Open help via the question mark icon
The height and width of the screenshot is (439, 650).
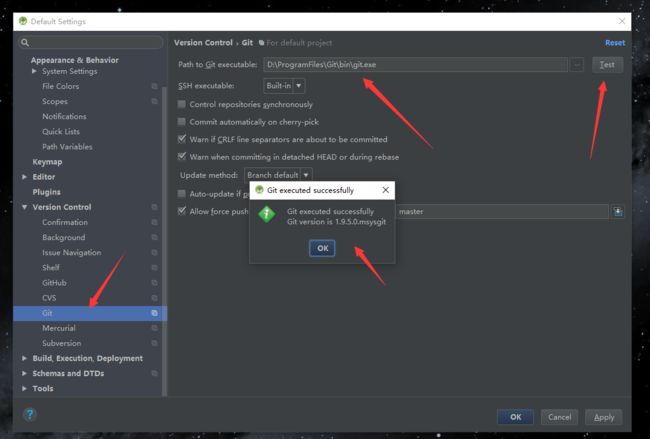[30, 414]
